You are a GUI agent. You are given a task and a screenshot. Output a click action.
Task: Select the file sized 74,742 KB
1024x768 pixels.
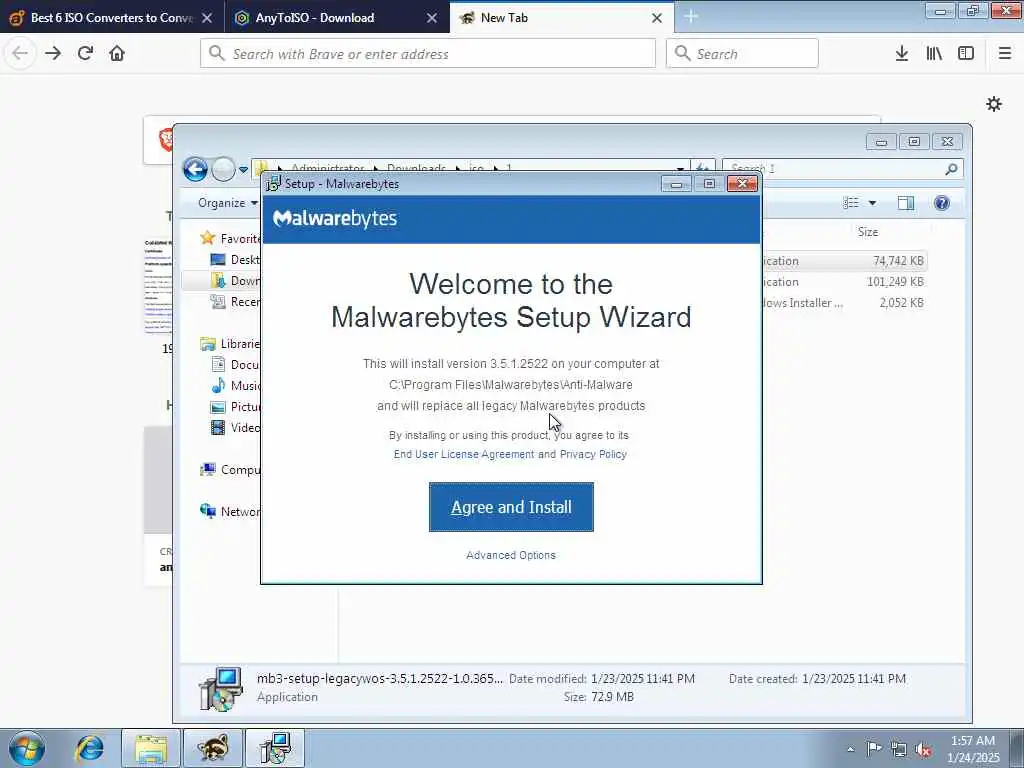[845, 261]
